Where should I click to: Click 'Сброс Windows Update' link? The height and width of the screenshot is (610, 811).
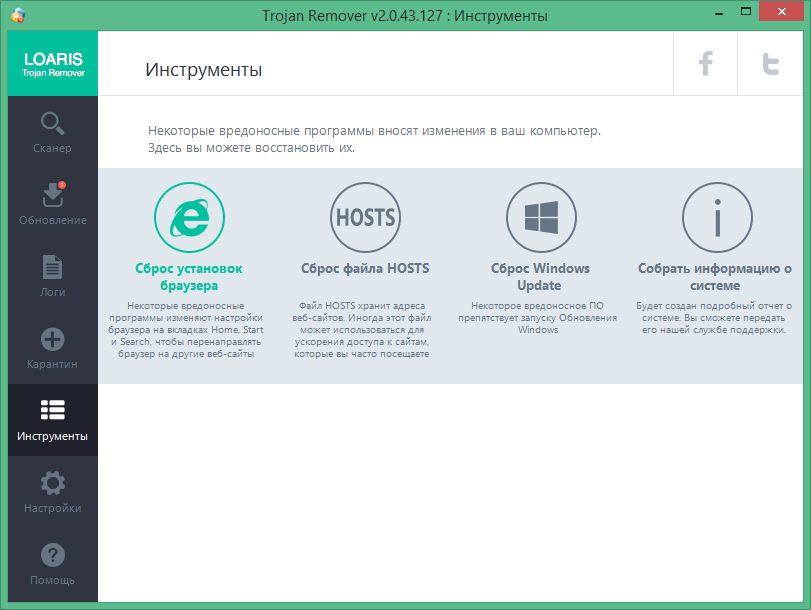click(x=540, y=277)
